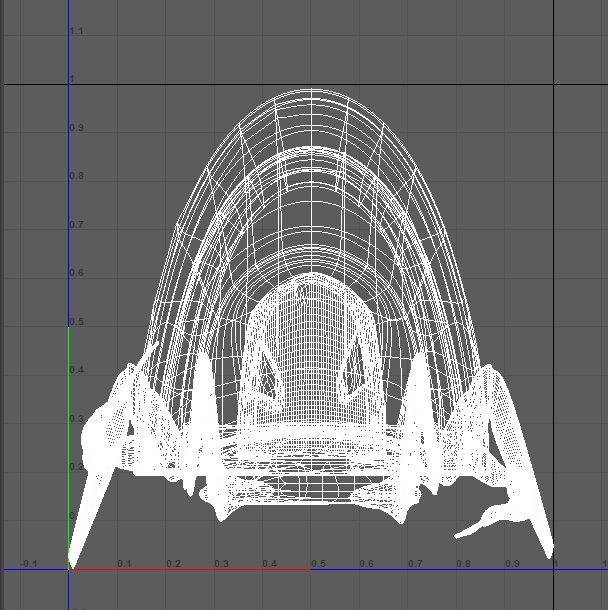Screen dimensions: 608x610
Task: Click the 0.9 label on vertical V axis
Action: (x=77, y=128)
